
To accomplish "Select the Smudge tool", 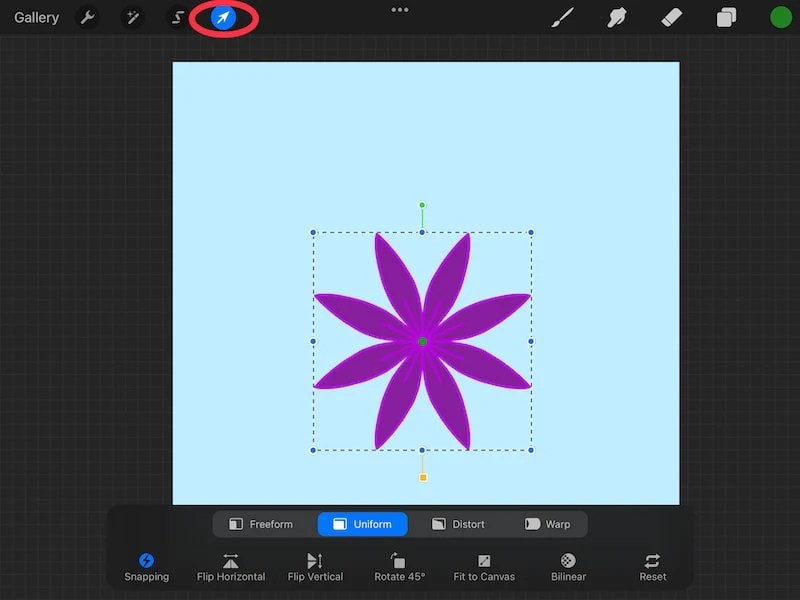I will click(617, 17).
